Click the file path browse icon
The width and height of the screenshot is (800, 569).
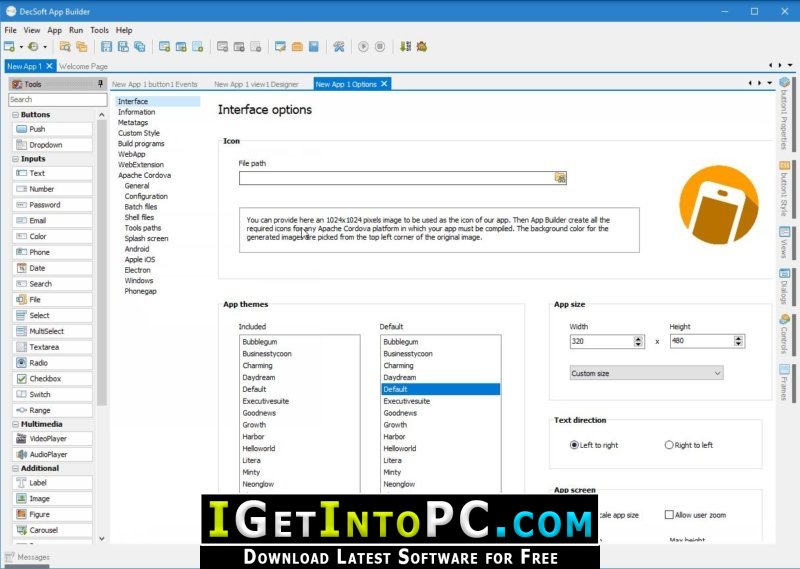560,178
